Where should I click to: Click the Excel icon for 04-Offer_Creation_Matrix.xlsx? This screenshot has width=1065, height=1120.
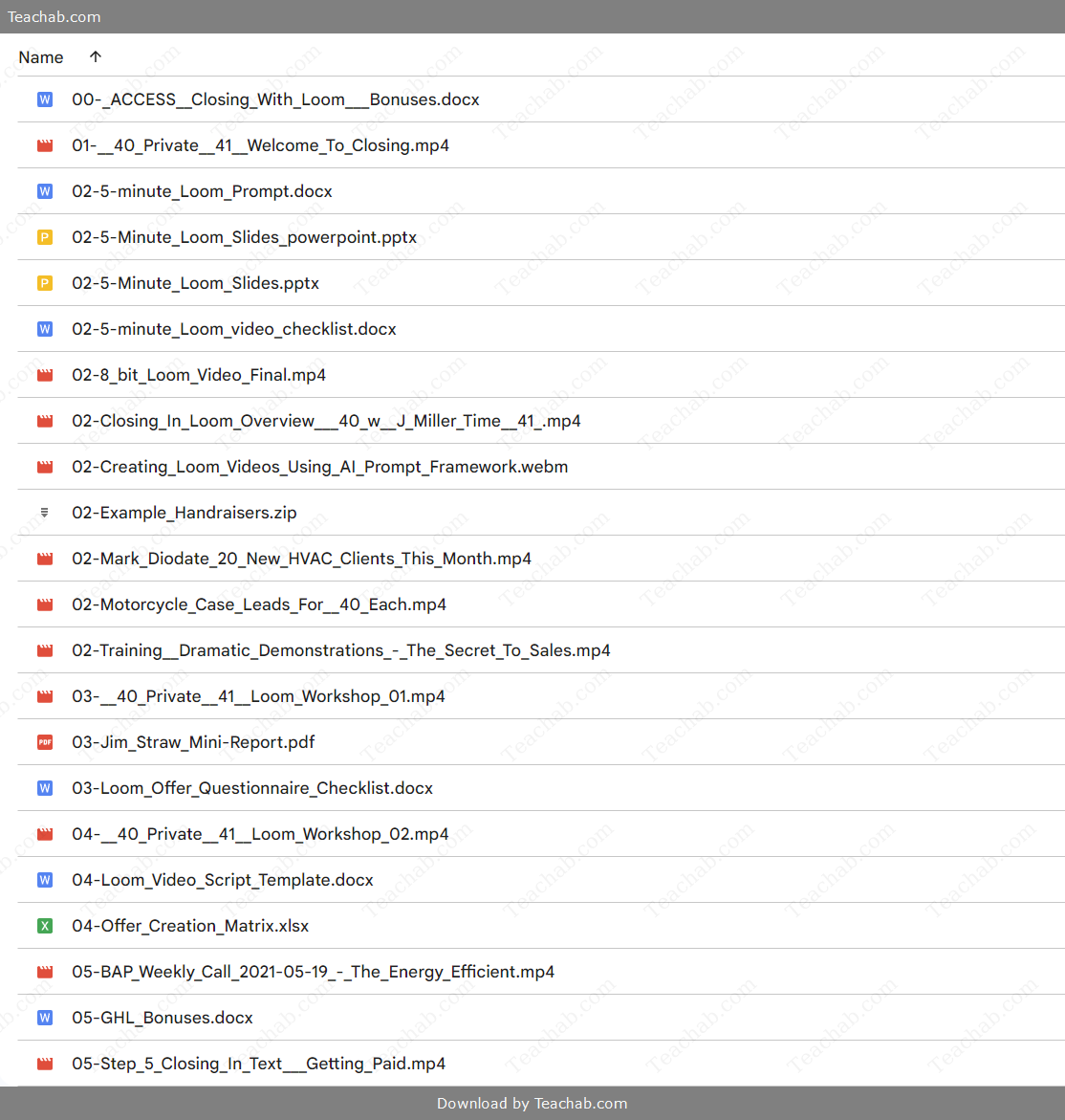[x=44, y=926]
